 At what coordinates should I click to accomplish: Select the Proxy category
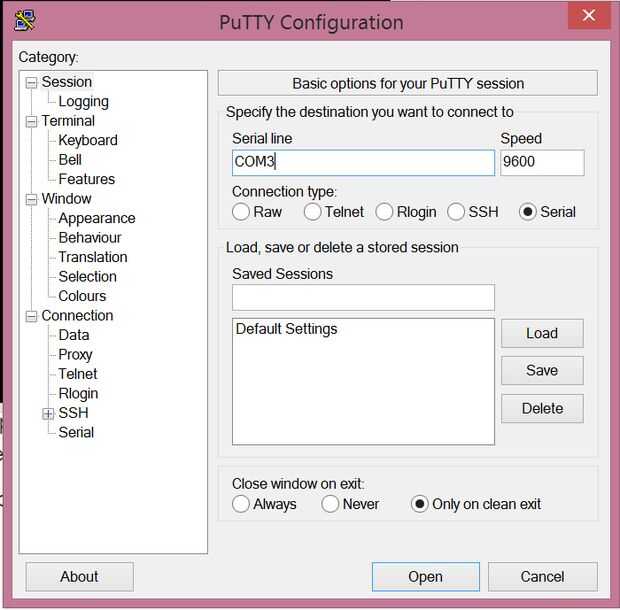(75, 354)
